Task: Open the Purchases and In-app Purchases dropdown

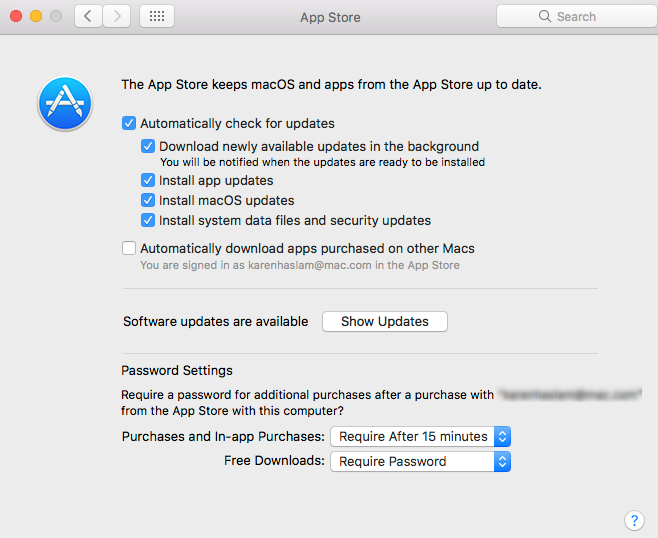Action: pyautogui.click(x=420, y=436)
